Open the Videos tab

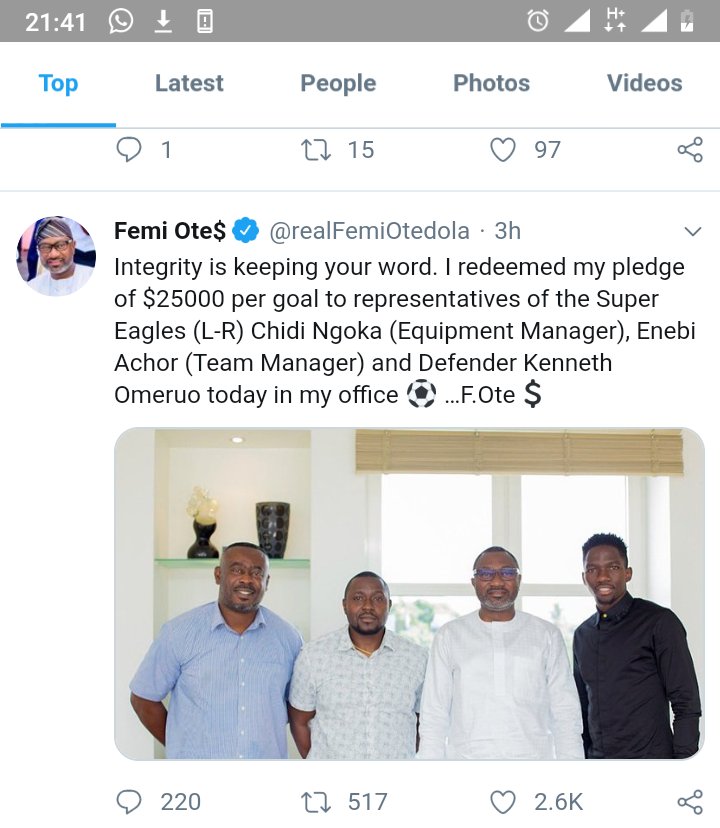point(644,84)
